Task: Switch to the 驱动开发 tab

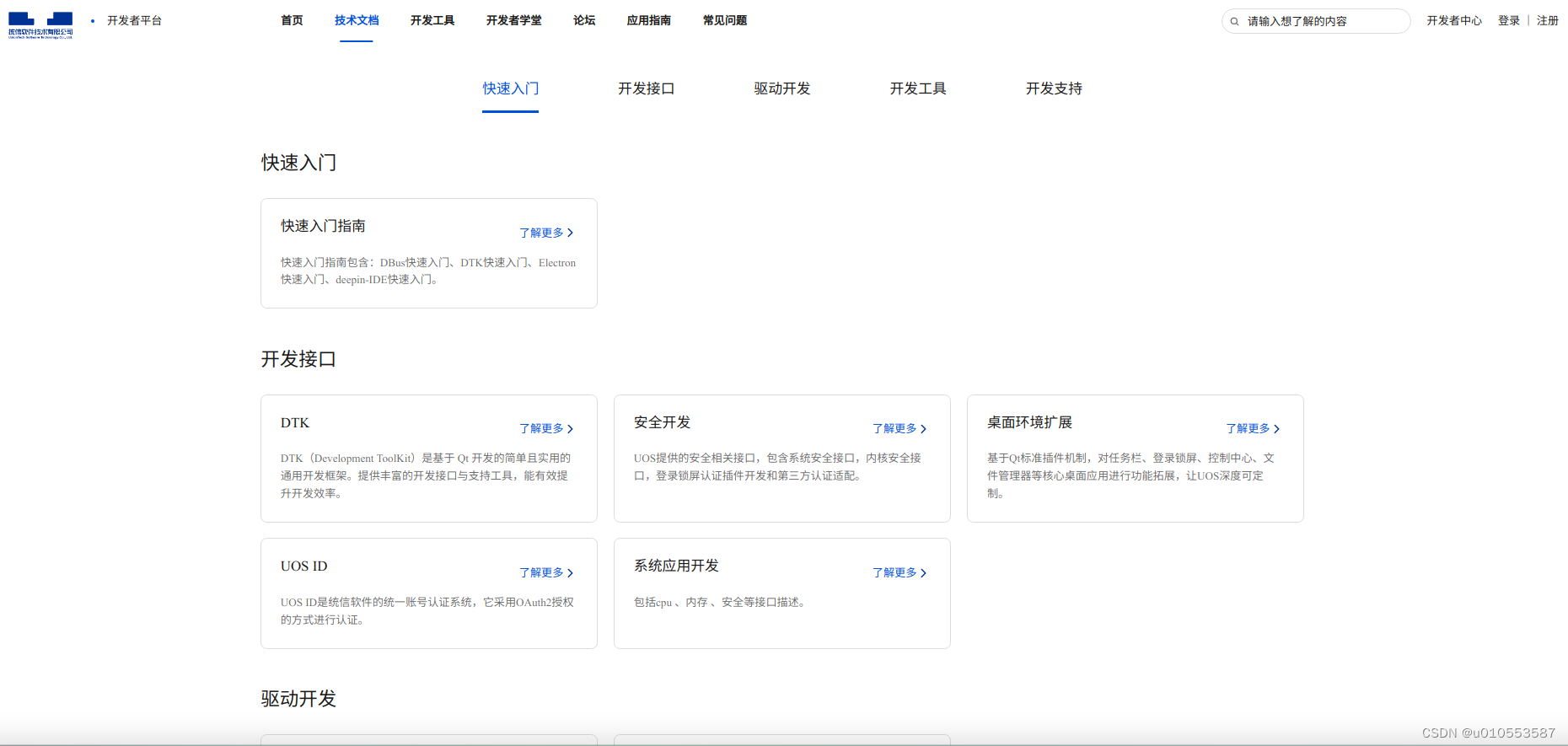Action: click(782, 89)
